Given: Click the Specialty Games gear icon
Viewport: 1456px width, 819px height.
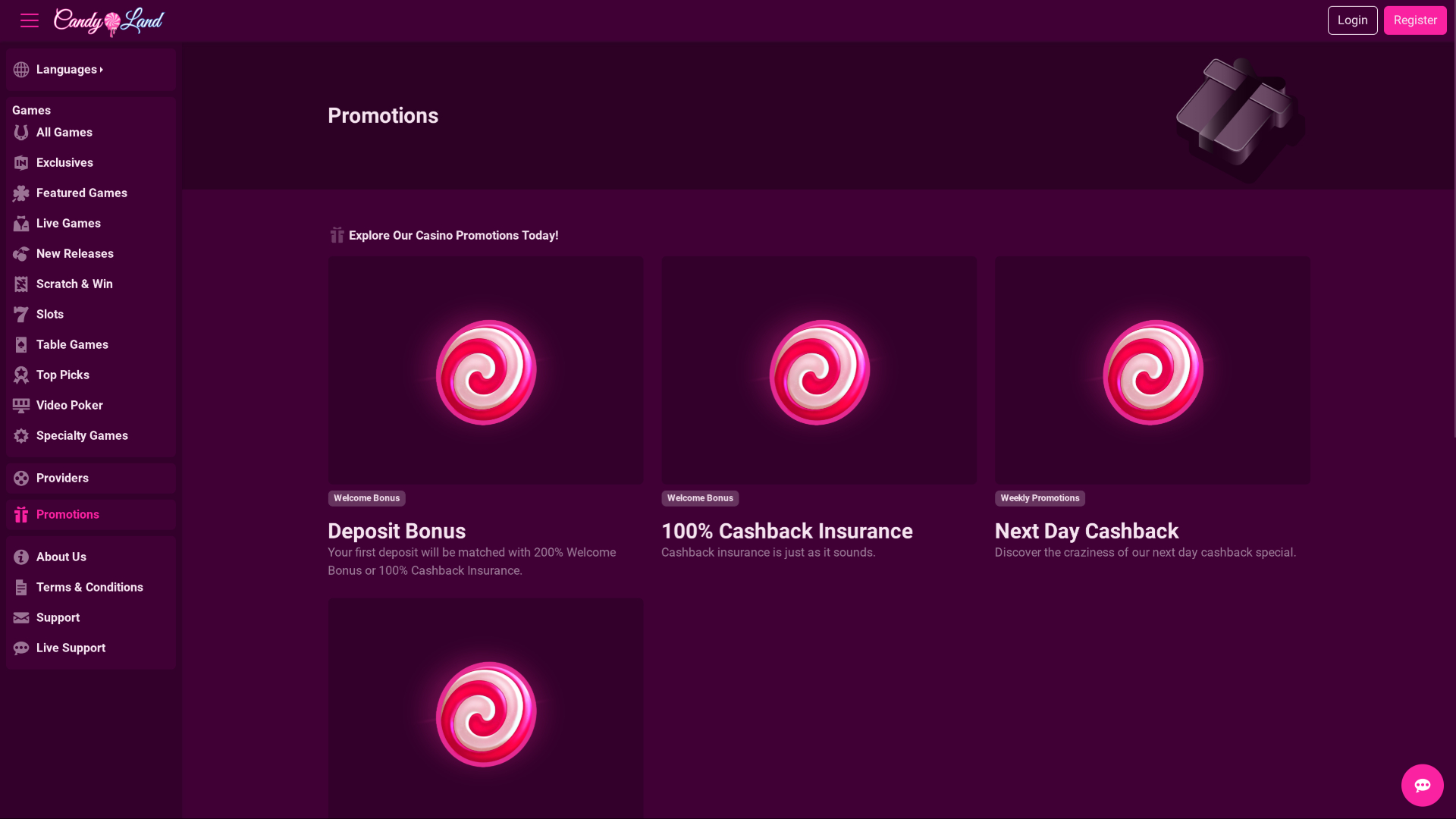Looking at the screenshot, I should pos(20,435).
